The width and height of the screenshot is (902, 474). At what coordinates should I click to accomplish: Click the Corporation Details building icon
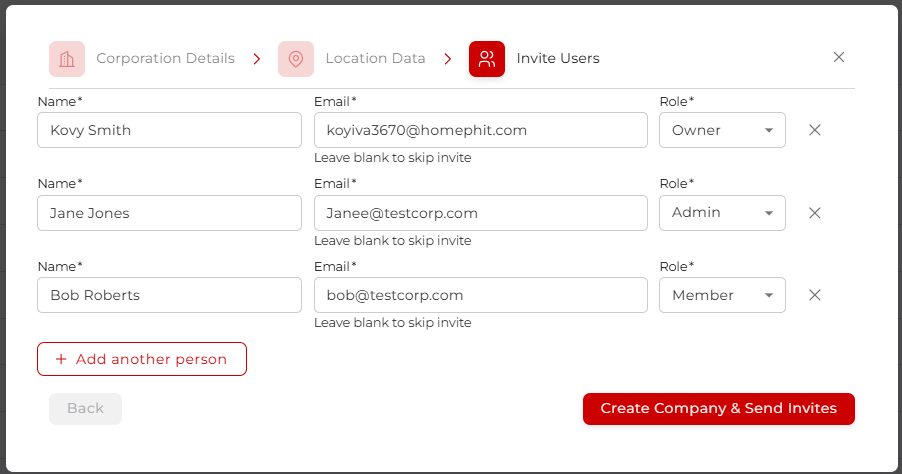67,59
